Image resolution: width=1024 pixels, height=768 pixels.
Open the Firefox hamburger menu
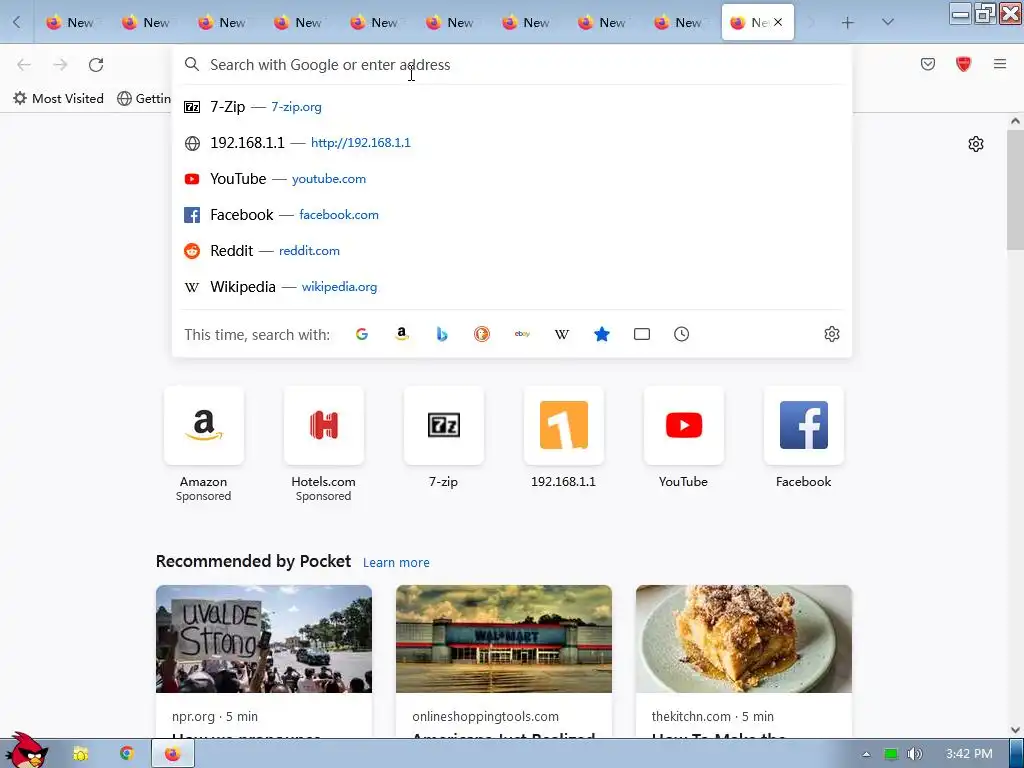(x=1000, y=64)
